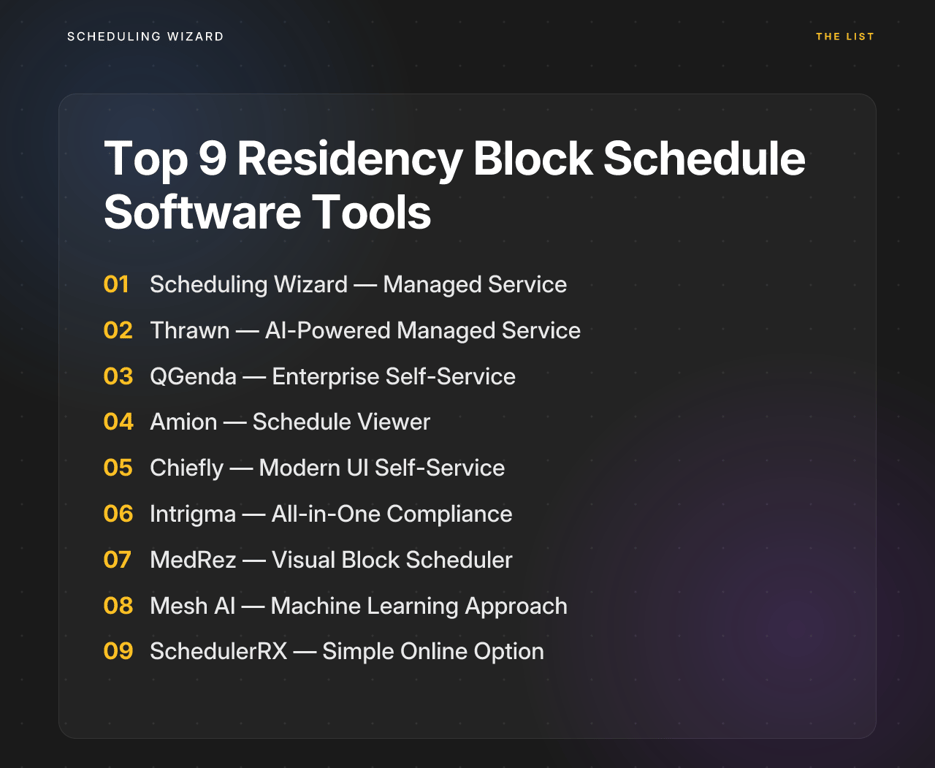935x768 pixels.
Task: Select SchedulerRX — Simple Online Option entry
Action: tap(347, 651)
